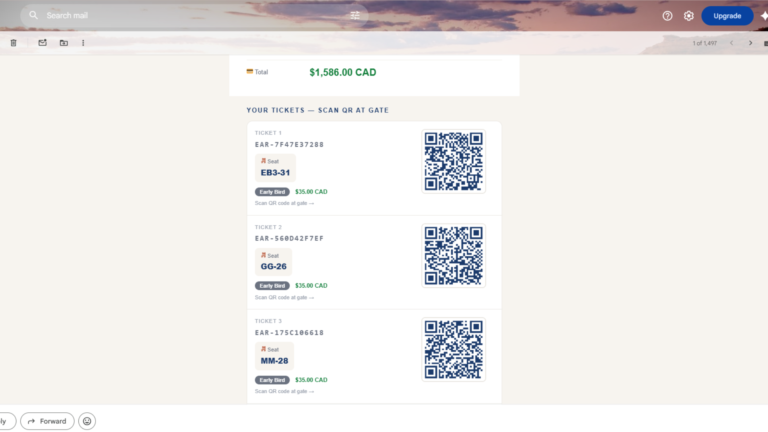Go to the newer email arrow

point(732,43)
